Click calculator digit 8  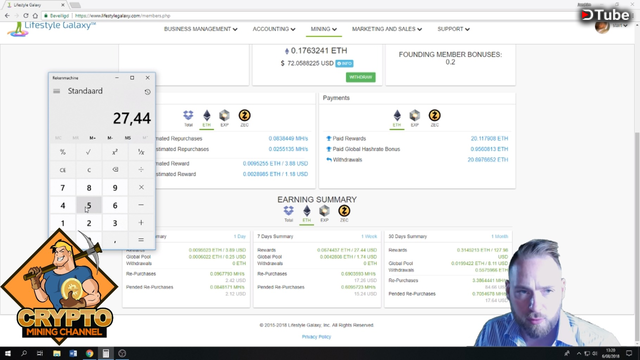pyautogui.click(x=89, y=188)
